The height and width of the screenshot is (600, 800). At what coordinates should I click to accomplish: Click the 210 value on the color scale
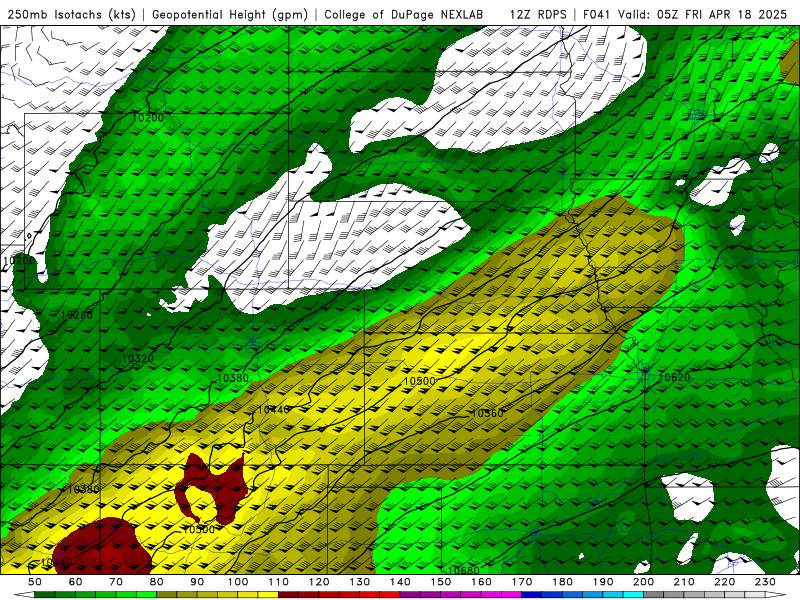[x=684, y=582]
